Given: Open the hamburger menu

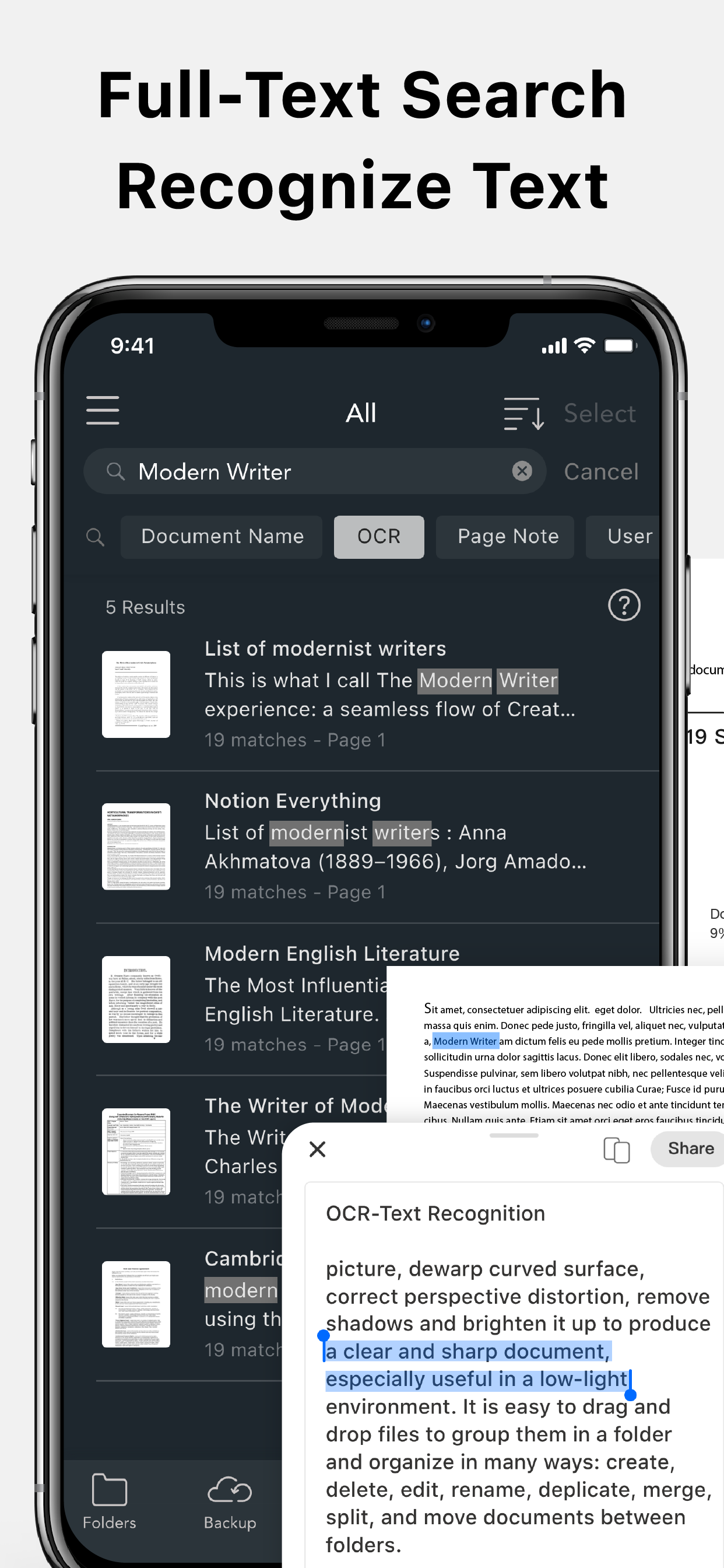Looking at the screenshot, I should pos(102,410).
